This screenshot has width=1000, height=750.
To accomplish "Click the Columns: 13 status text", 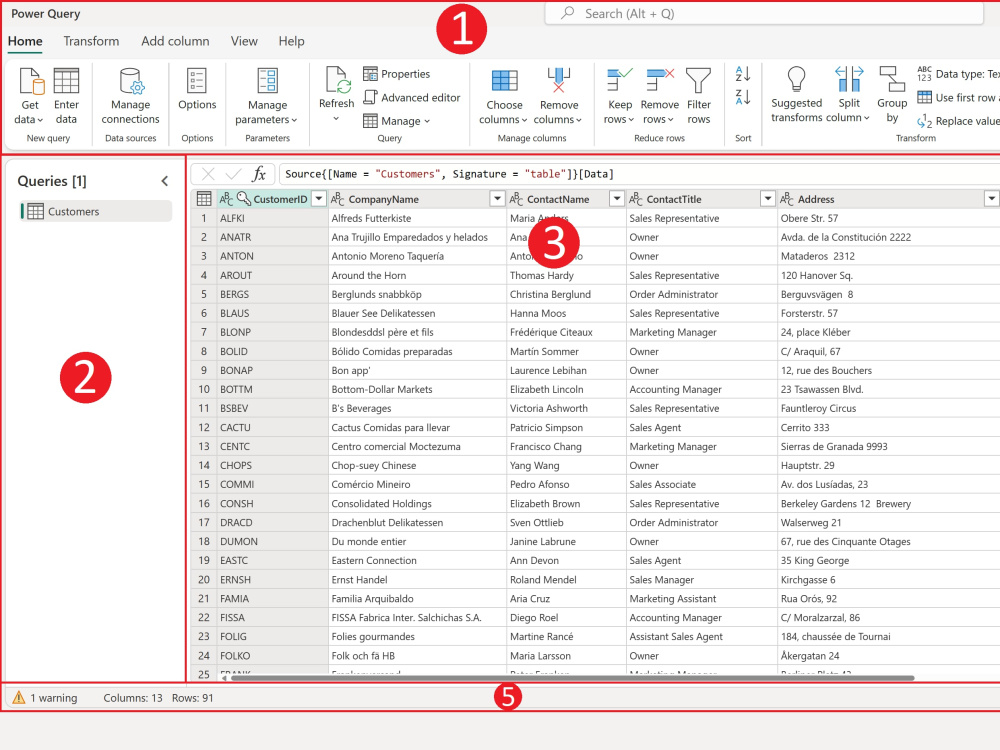I will (x=133, y=698).
